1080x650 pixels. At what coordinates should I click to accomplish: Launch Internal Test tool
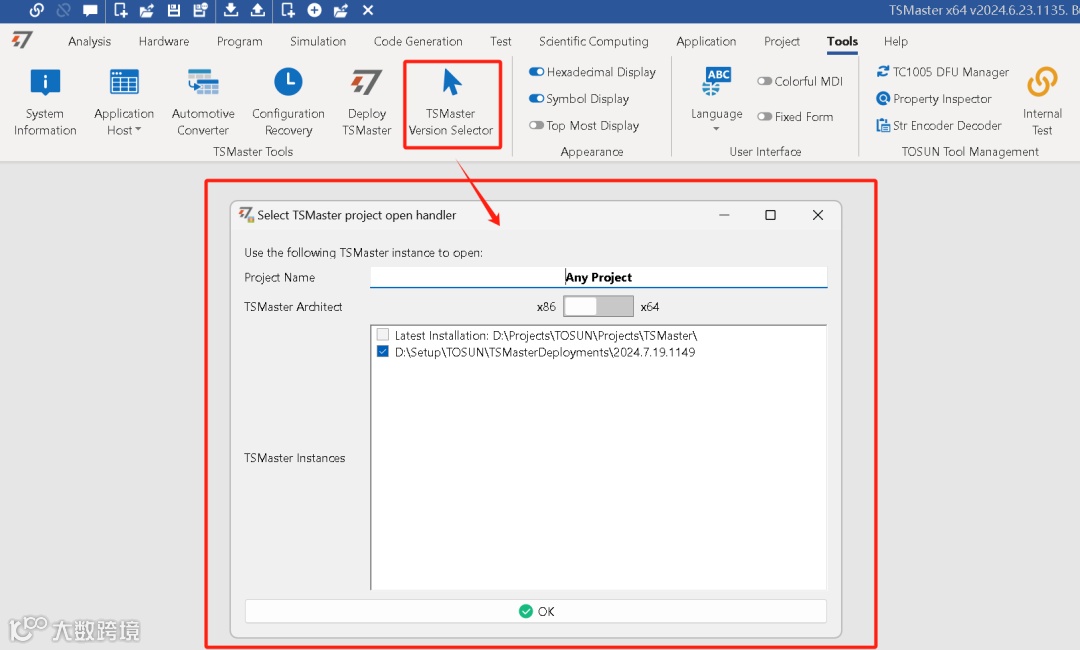(1042, 102)
